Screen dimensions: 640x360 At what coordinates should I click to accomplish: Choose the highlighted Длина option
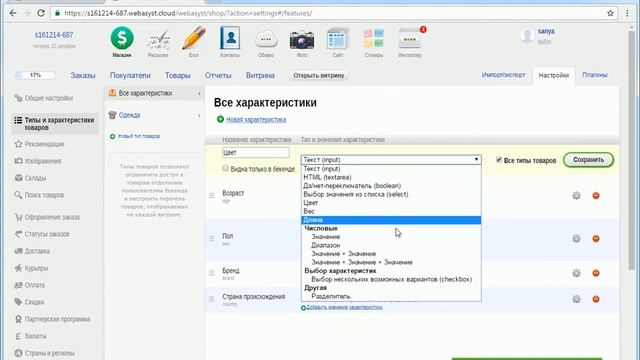point(391,220)
